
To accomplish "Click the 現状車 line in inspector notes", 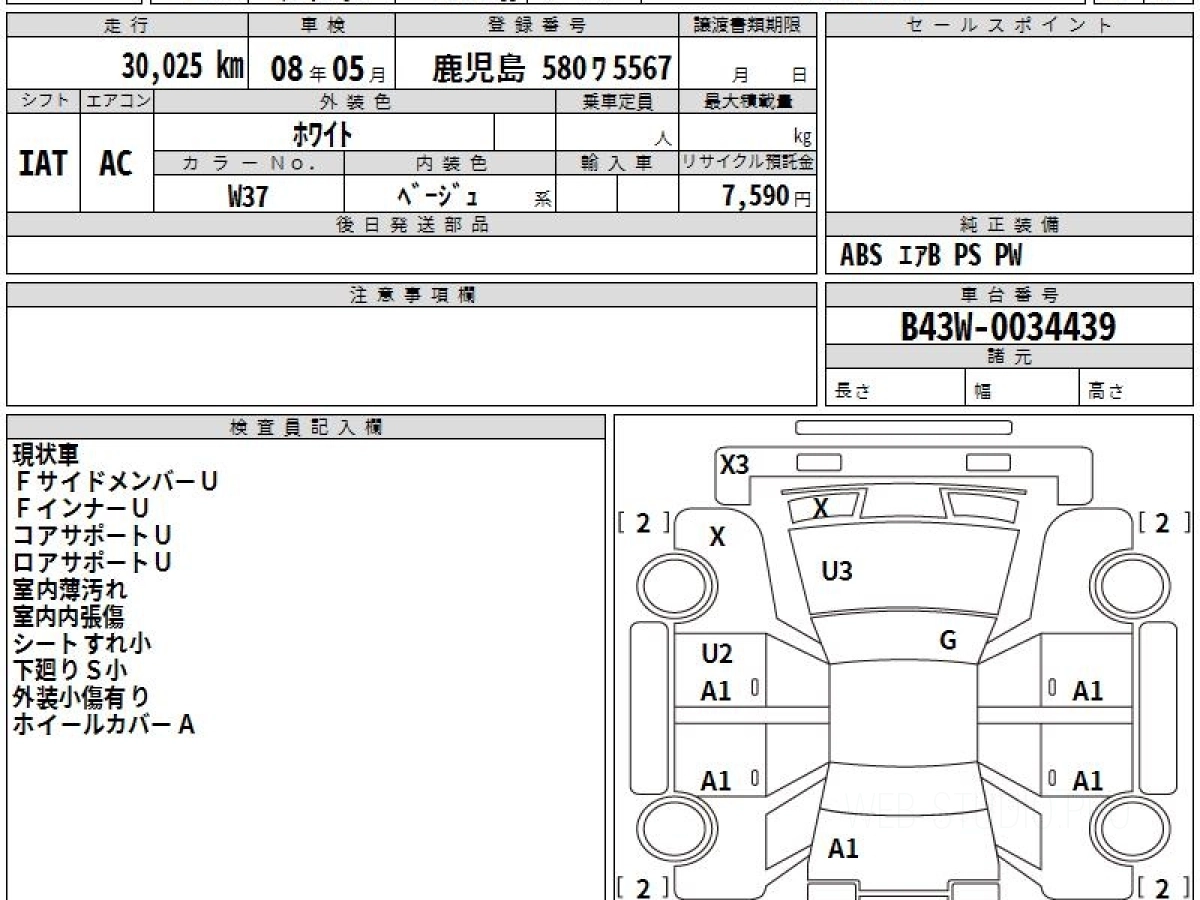I will 45,455.
